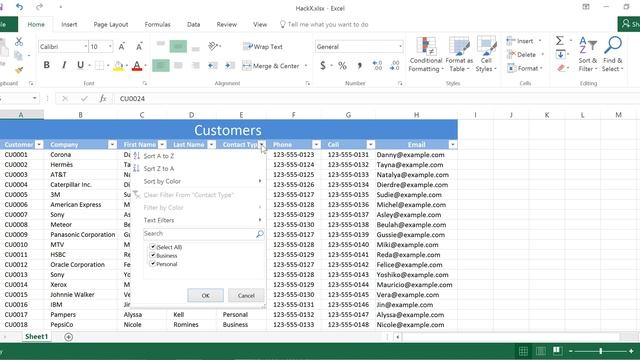Screen dimensions: 640x360
Task: Open the Last Name column filter dropdown
Action: (211, 144)
